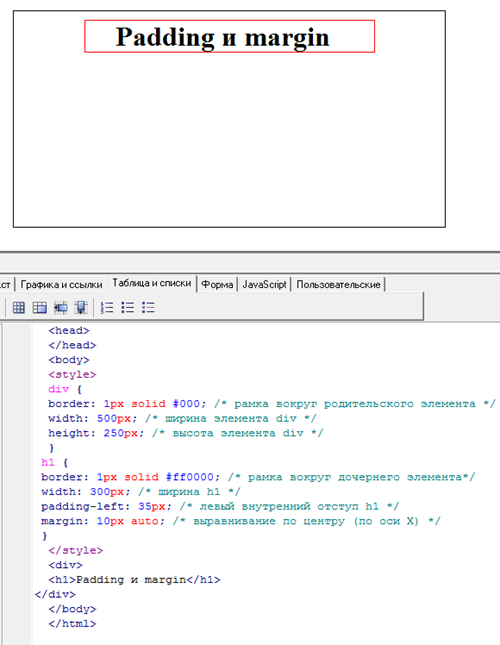Screen dimensions: 500x645
Task: Switch to the Пользовательские tab
Action: (338, 284)
